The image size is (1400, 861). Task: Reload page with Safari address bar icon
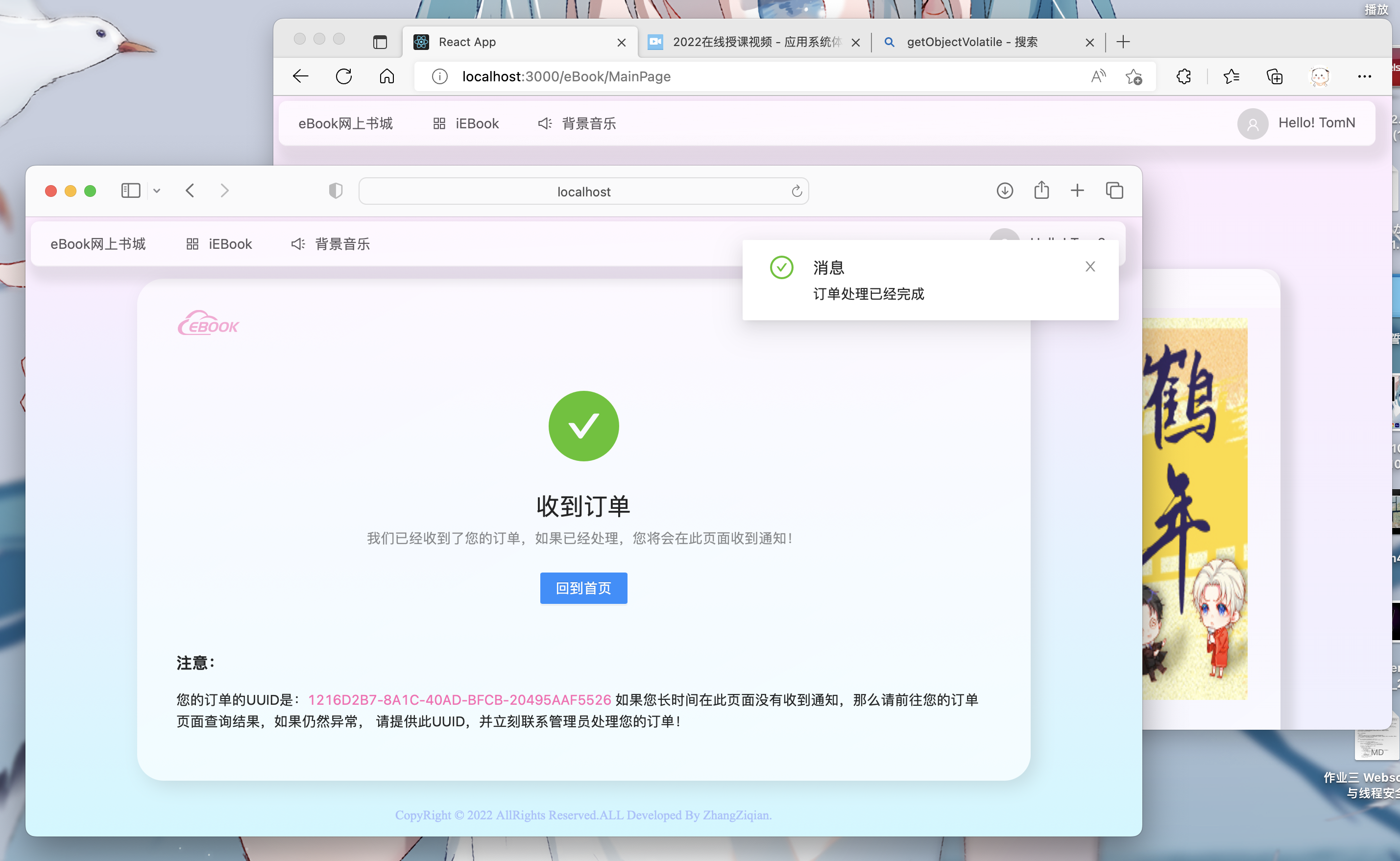[797, 191]
